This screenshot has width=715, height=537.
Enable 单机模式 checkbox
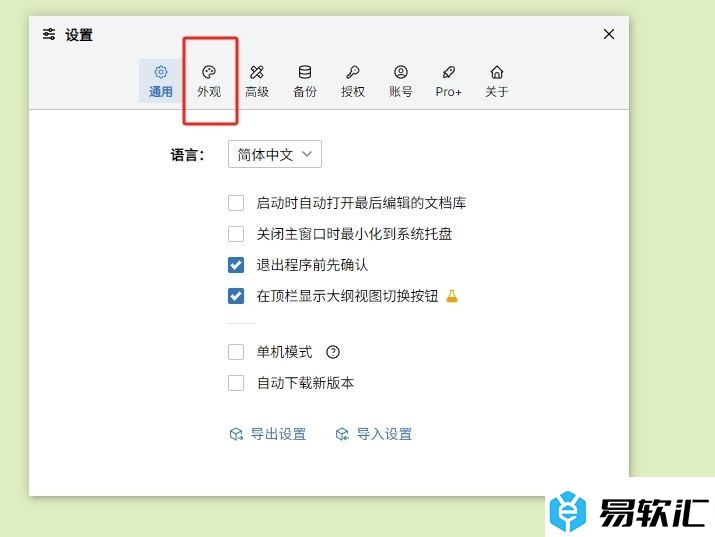236,352
